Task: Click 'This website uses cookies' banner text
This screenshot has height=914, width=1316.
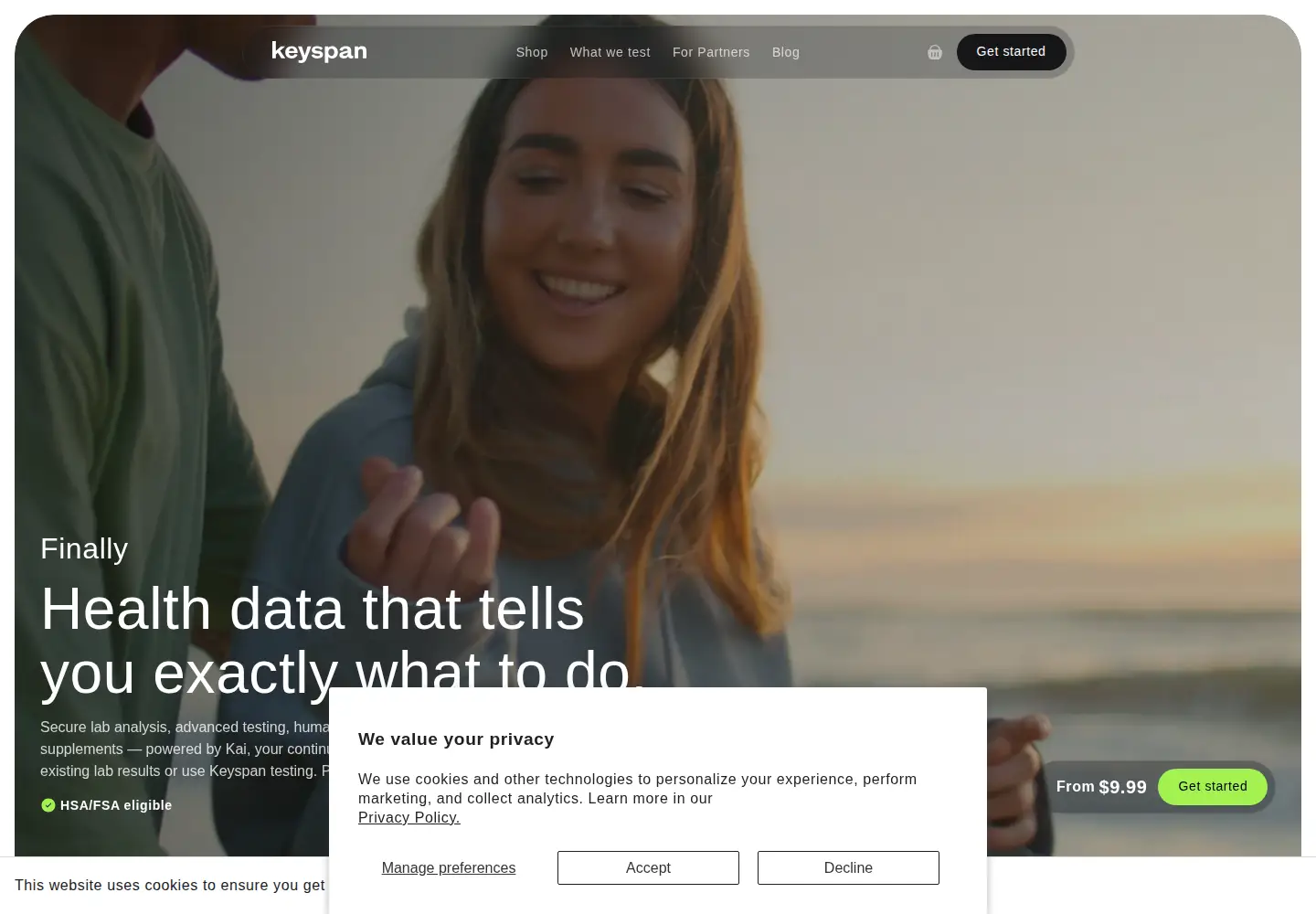Action: pos(170,885)
